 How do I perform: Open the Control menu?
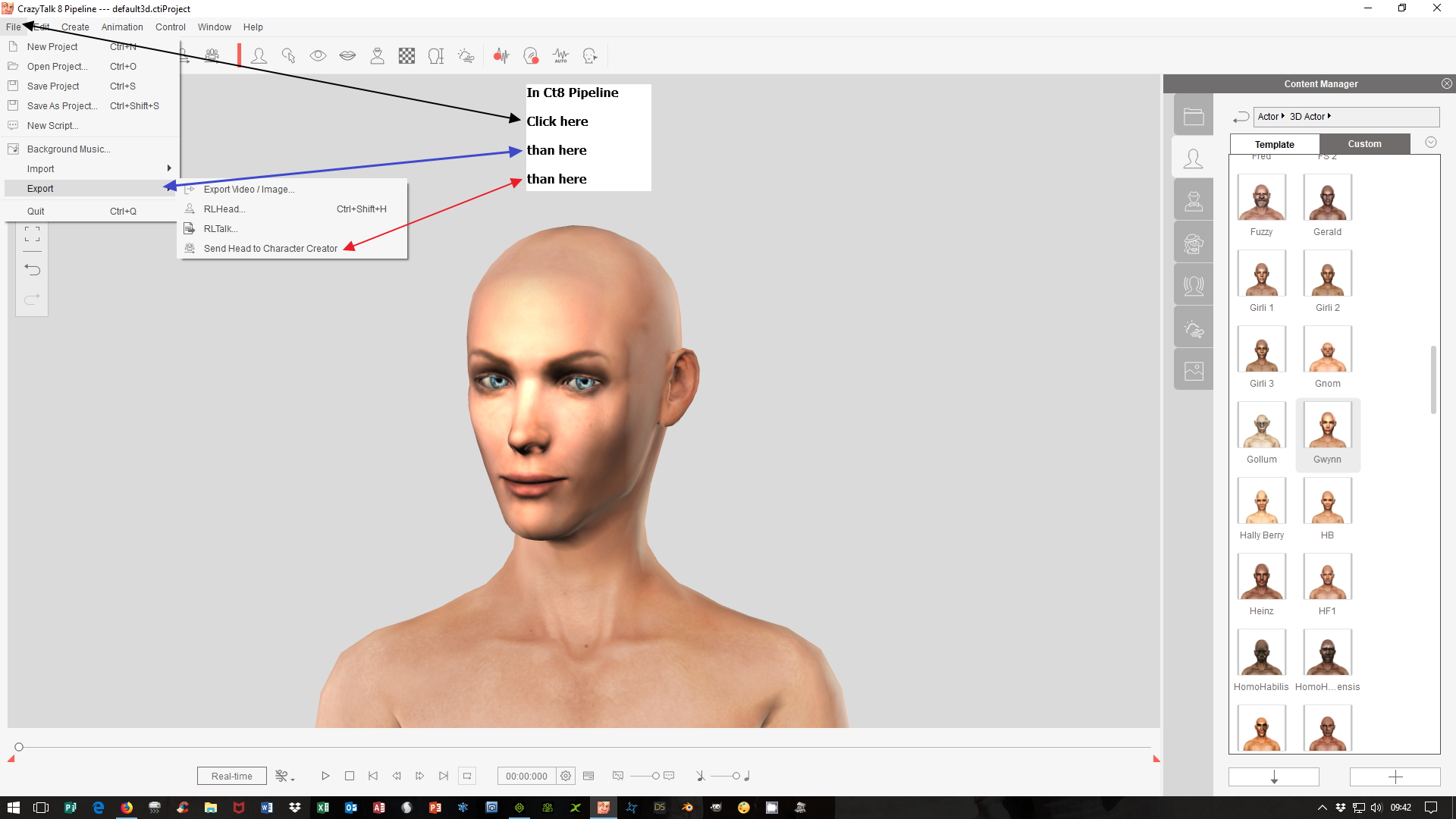171,27
